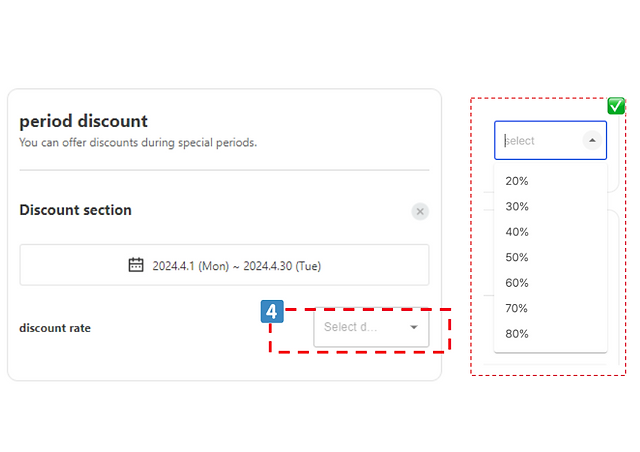Click the blue number 4 step badge
640x452 pixels.
click(272, 312)
